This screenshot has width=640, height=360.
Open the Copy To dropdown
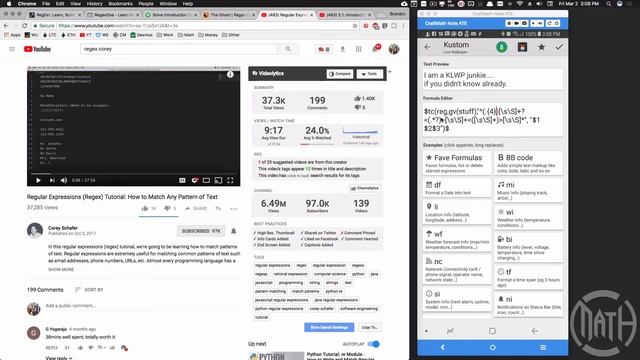[370, 327]
